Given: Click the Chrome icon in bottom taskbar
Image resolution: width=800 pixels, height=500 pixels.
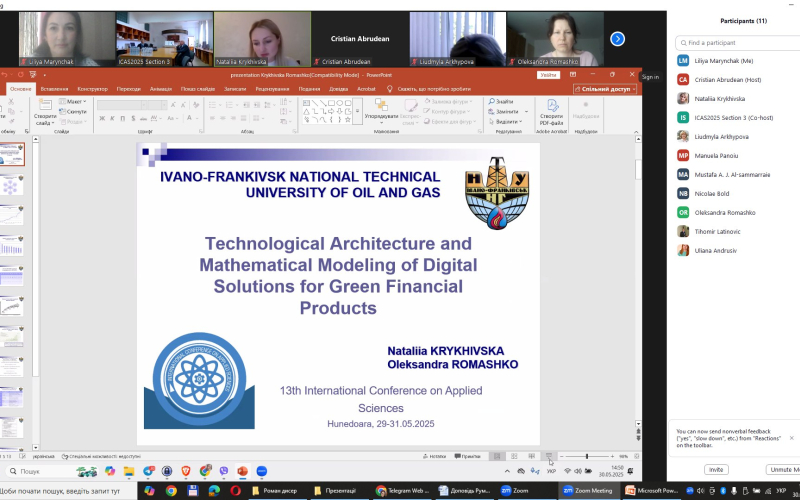Looking at the screenshot, I should (x=171, y=491).
